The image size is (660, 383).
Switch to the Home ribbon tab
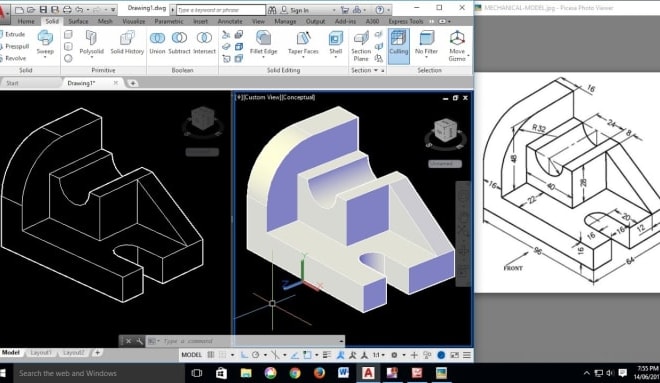click(x=26, y=21)
